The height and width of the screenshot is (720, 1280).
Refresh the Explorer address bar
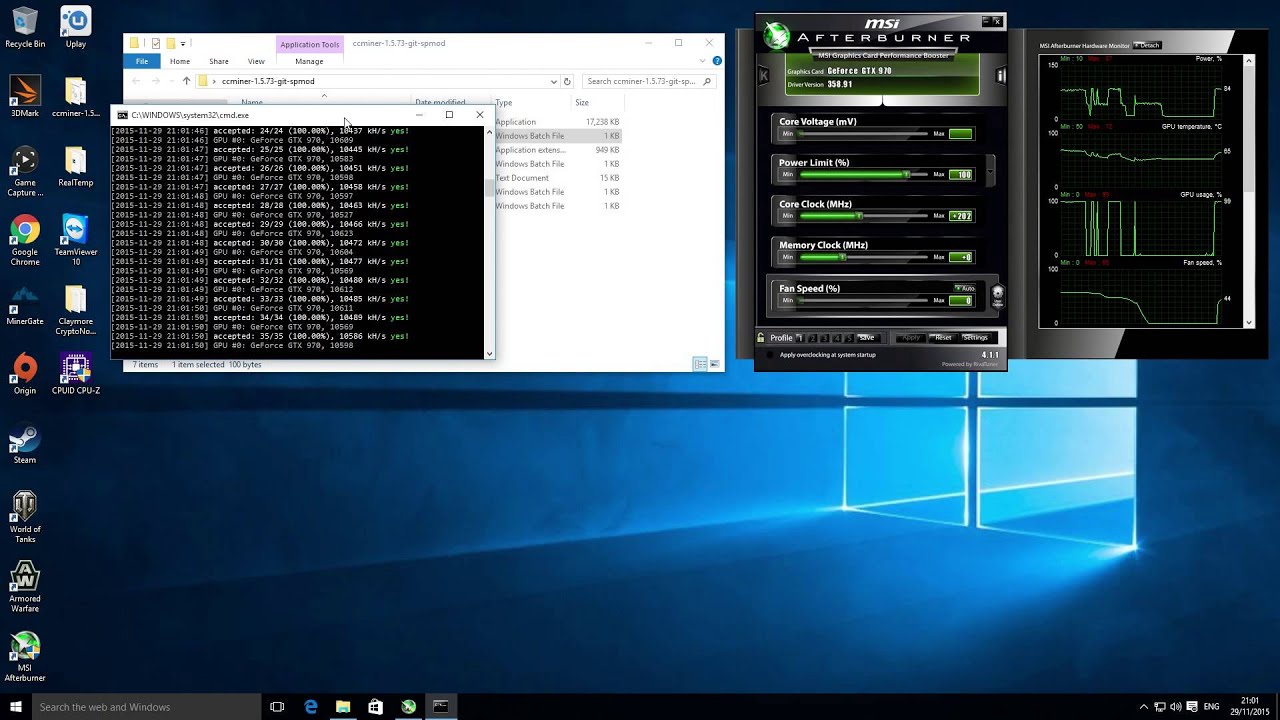(567, 81)
